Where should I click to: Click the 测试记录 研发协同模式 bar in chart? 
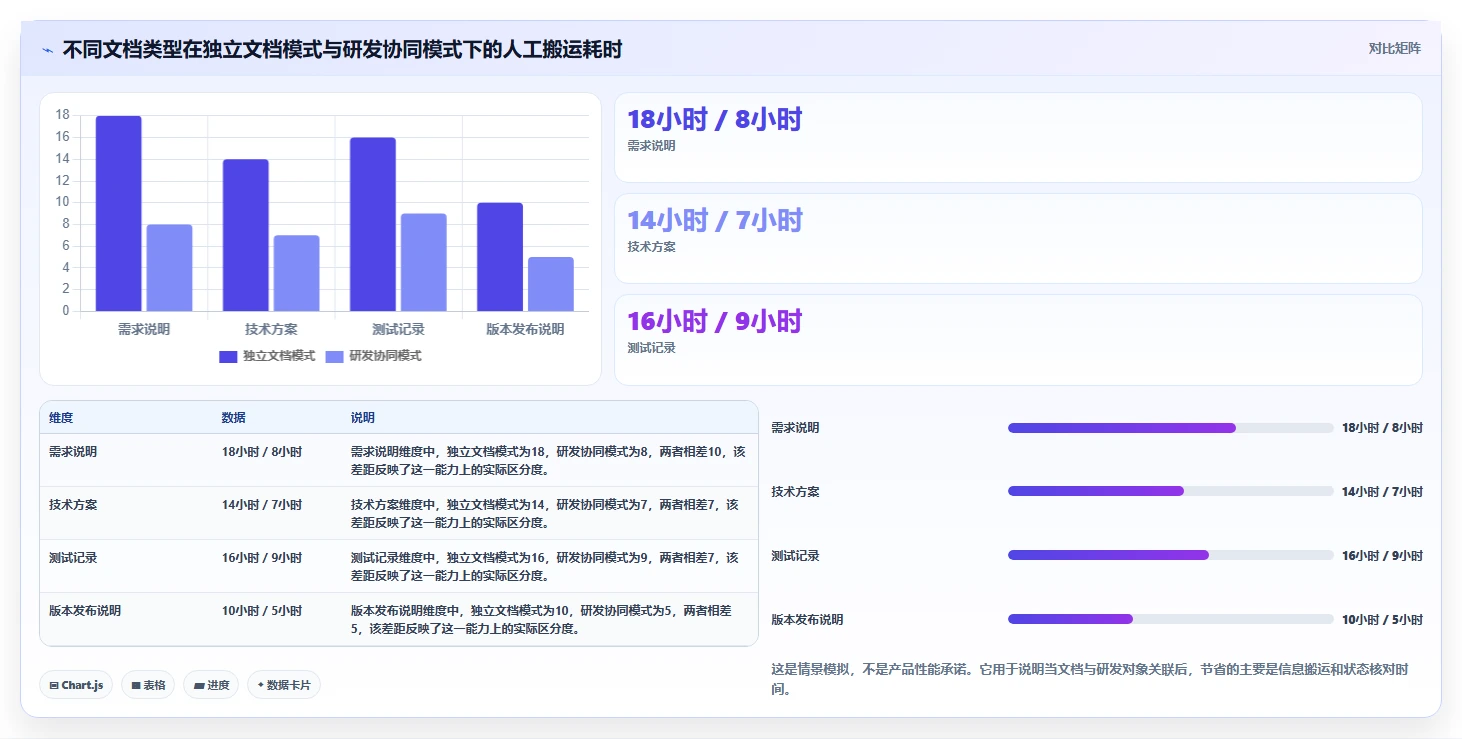click(424, 262)
